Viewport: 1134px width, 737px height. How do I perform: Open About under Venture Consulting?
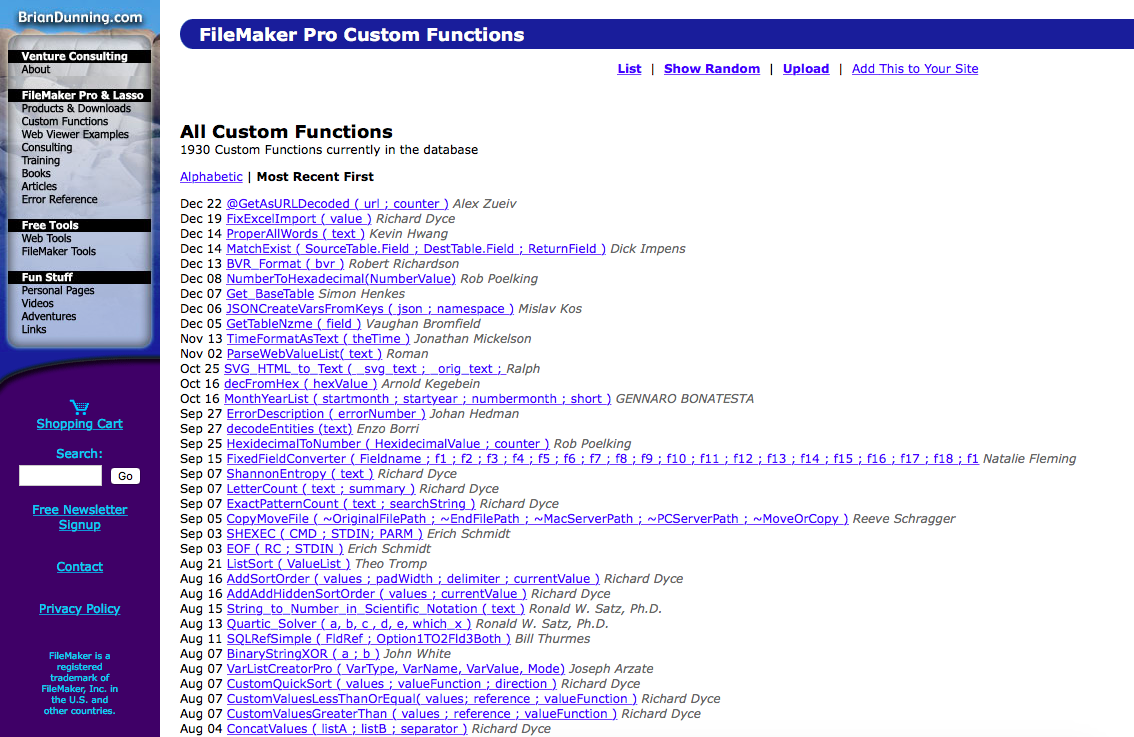coord(35,69)
